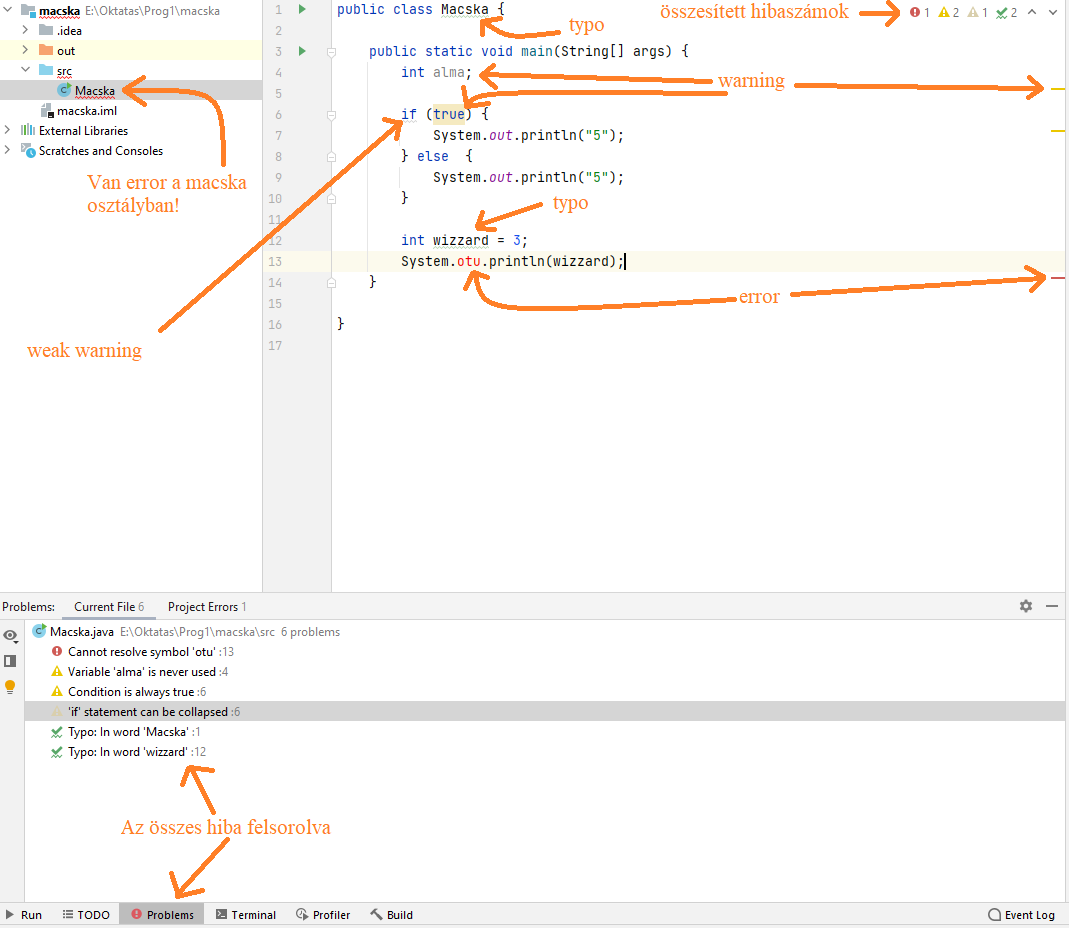The width and height of the screenshot is (1069, 928).
Task: Select 'Cannot resolve symbol otu' problem
Action: 545,652
